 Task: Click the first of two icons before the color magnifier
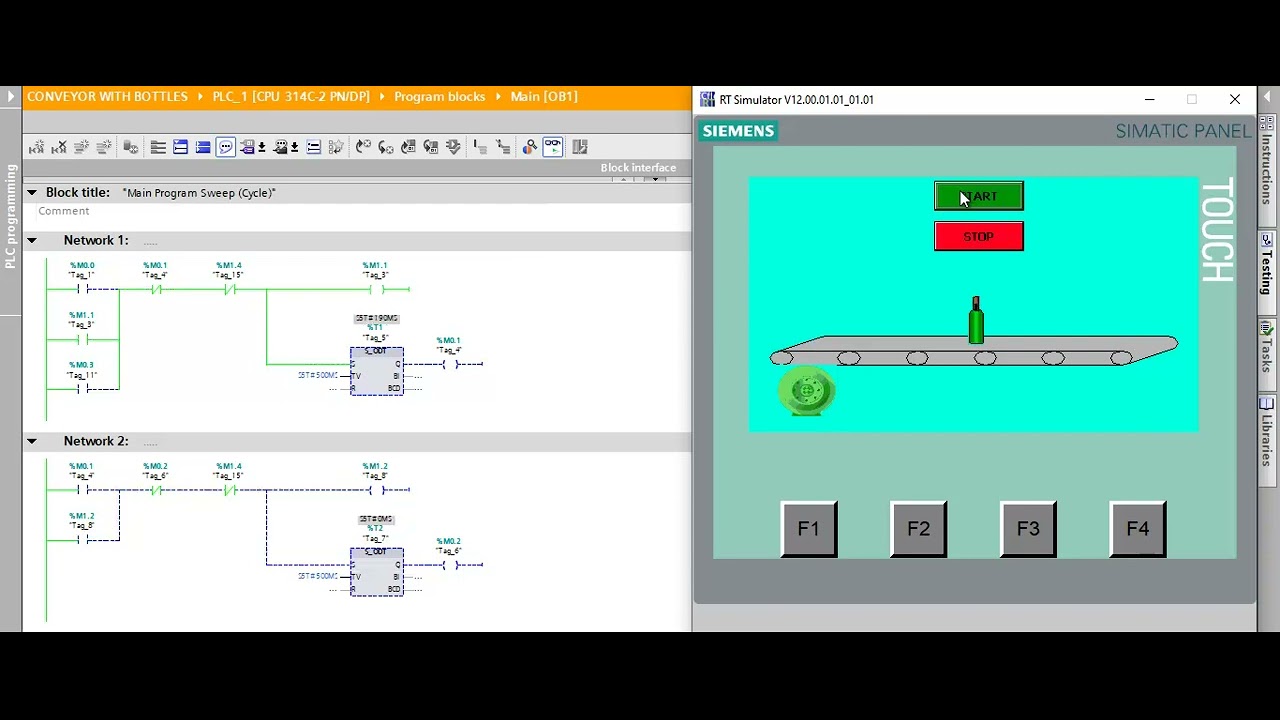479,147
